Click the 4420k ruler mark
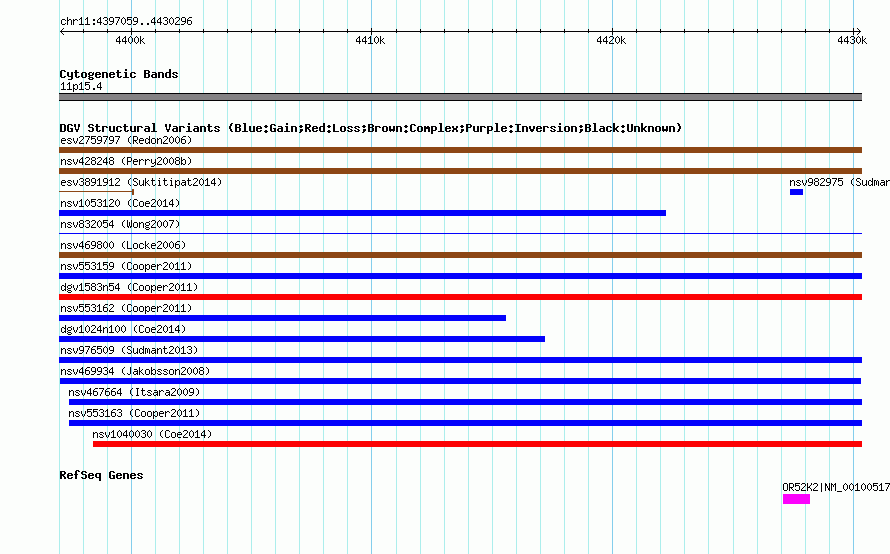 [611, 40]
